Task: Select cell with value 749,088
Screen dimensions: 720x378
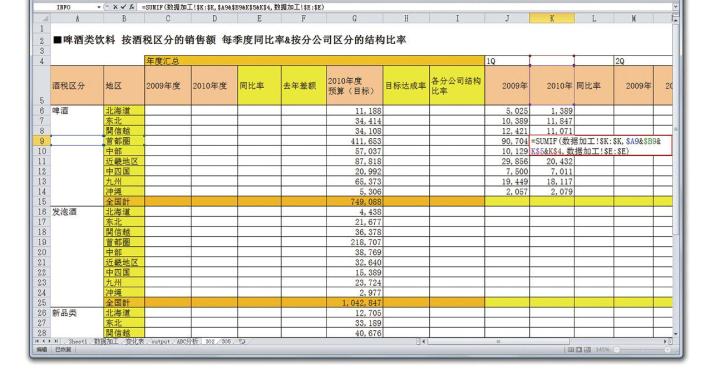Action: (x=354, y=202)
